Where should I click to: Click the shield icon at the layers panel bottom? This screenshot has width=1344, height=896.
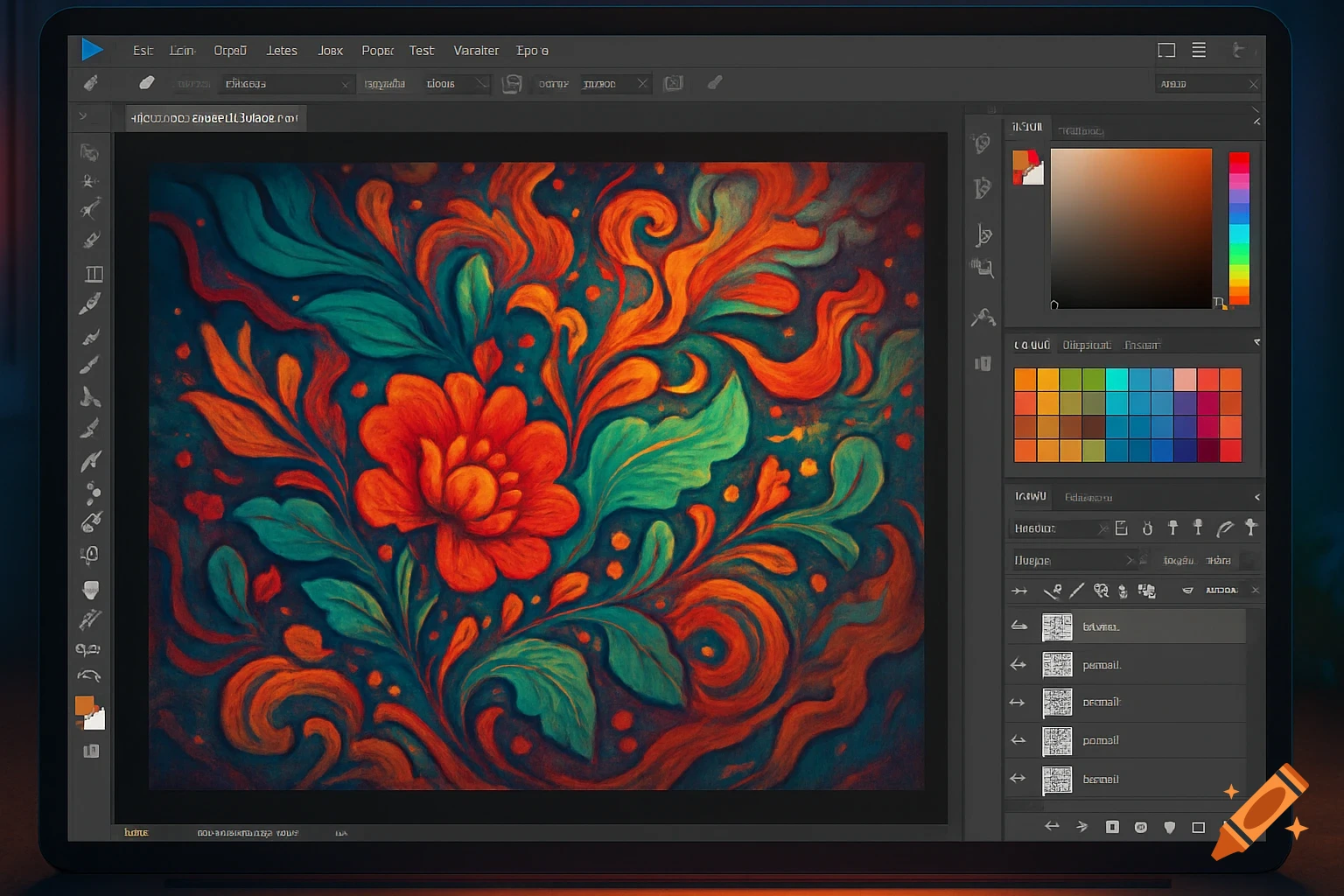tap(1170, 826)
